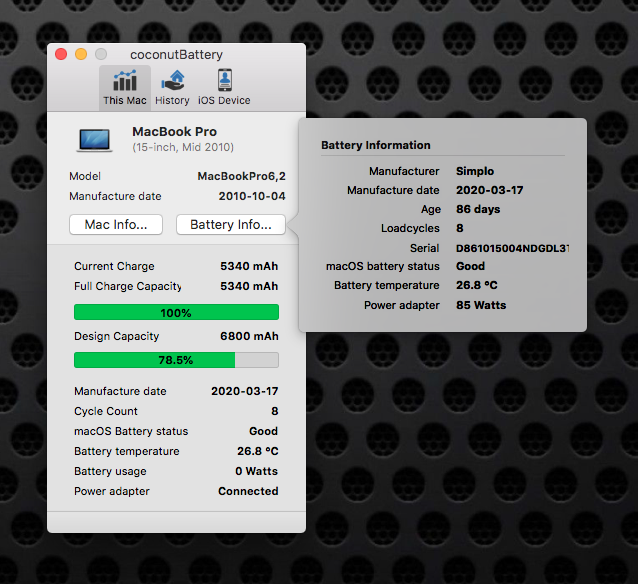
Task: Click the Cycle Count value 8
Action: tap(275, 411)
